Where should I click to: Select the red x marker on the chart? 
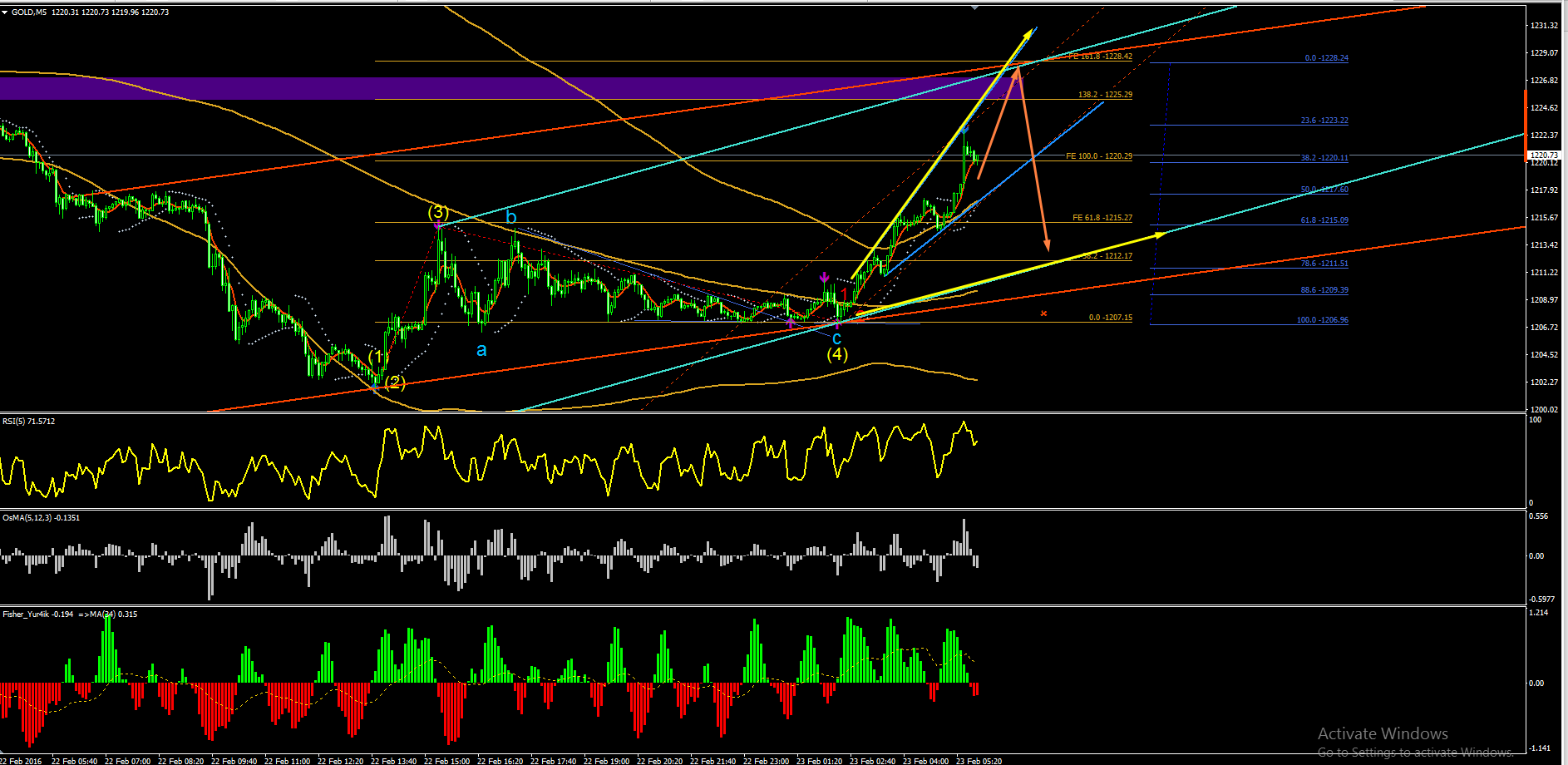pyautogui.click(x=1043, y=313)
